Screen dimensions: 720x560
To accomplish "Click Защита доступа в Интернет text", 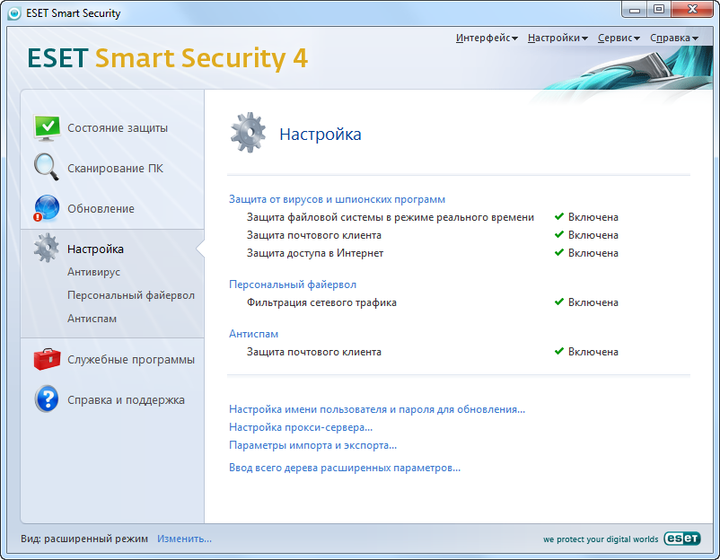I will click(315, 253).
